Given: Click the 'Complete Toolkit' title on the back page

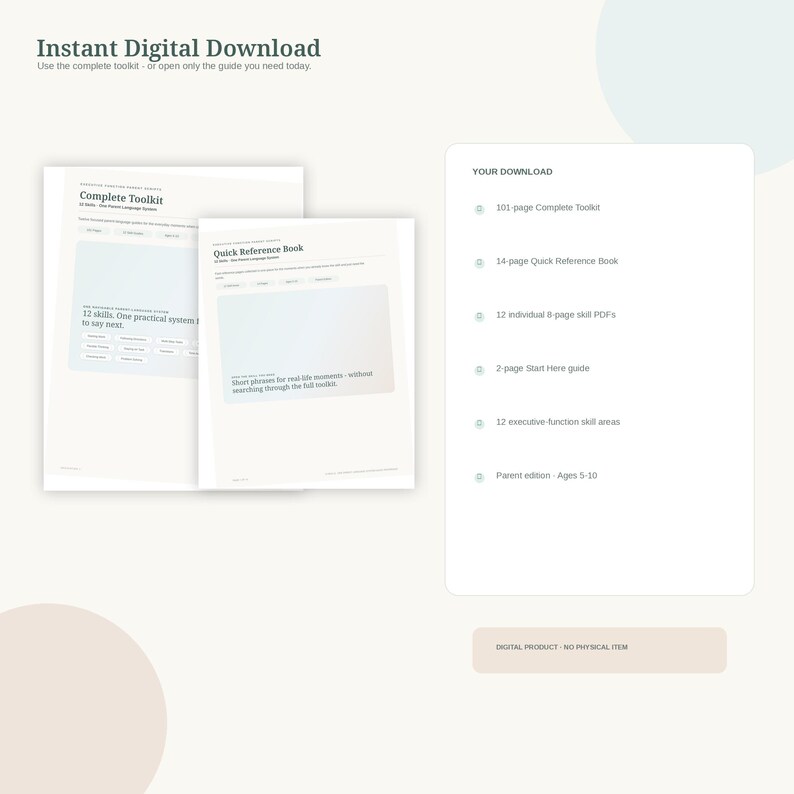Looking at the screenshot, I should tap(121, 197).
